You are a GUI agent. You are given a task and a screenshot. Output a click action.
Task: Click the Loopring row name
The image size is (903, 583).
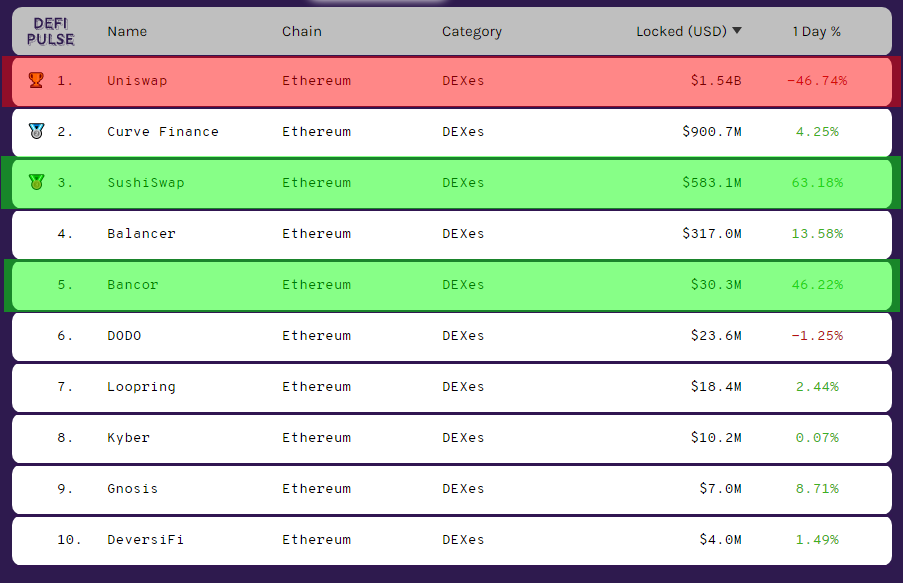click(x=141, y=386)
